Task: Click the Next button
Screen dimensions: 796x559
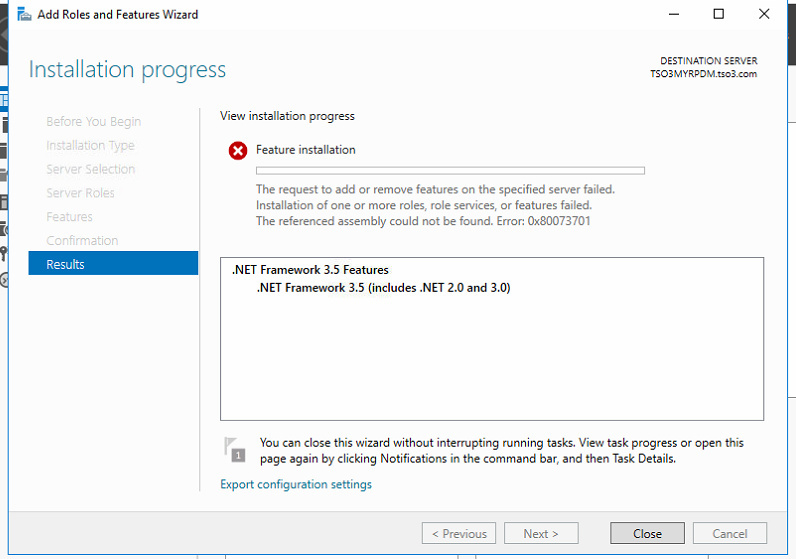Action: click(541, 533)
